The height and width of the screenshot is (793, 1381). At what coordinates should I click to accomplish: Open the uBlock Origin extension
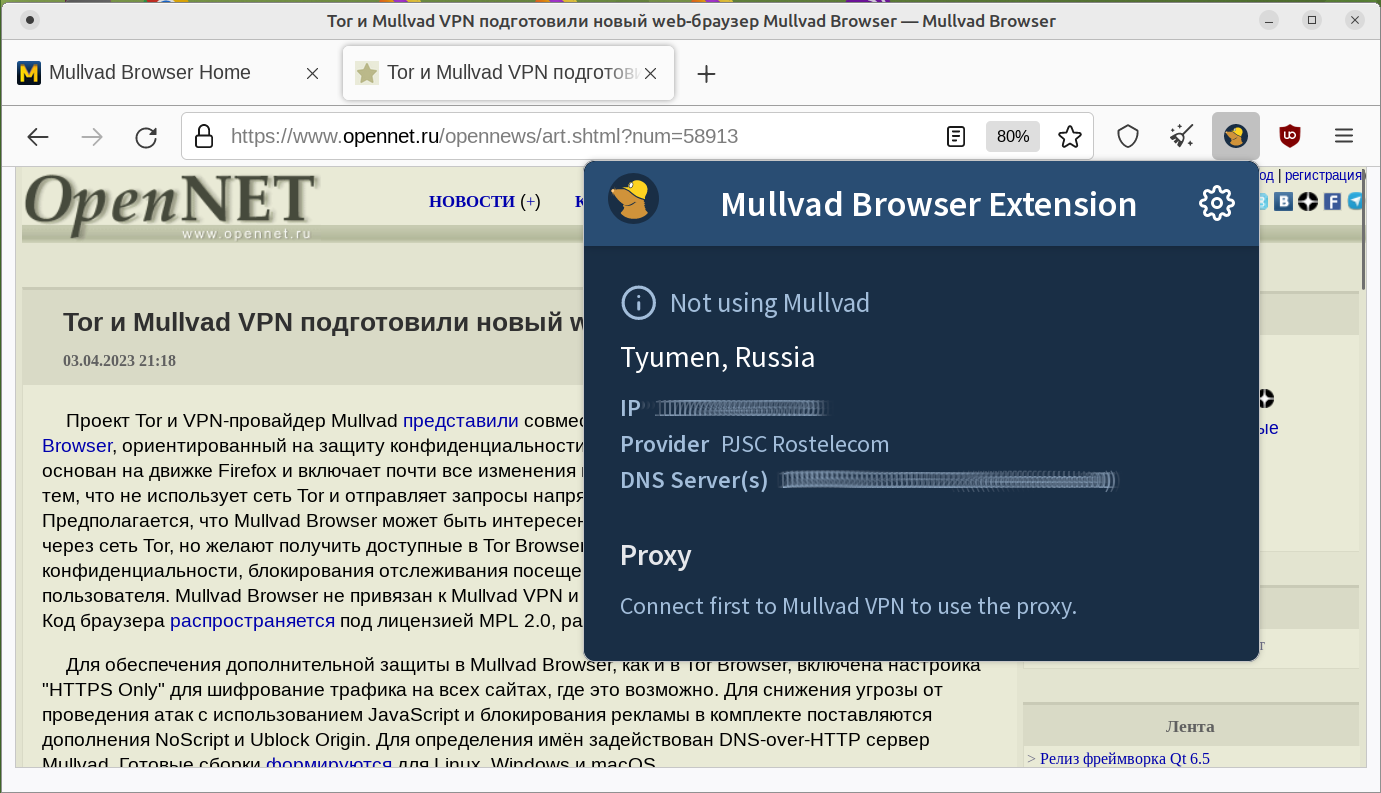click(x=1290, y=136)
